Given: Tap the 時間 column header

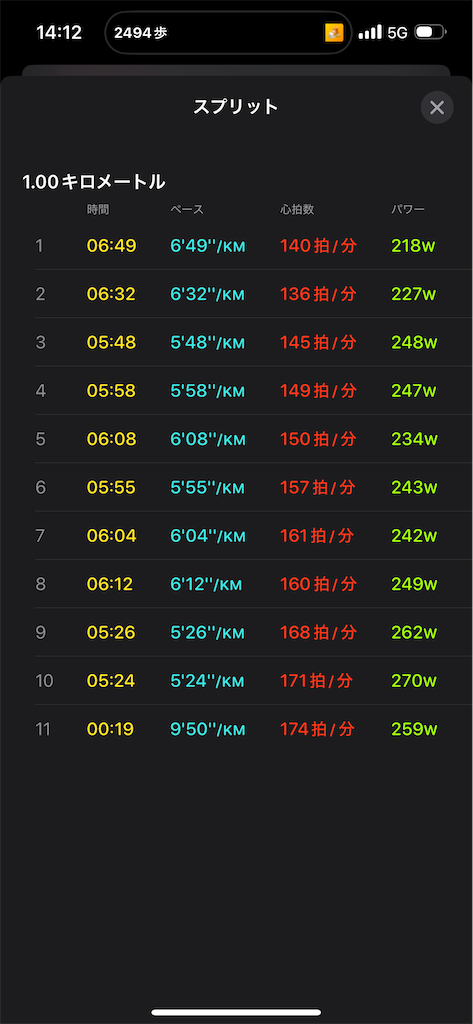Looking at the screenshot, I should pos(98,210).
